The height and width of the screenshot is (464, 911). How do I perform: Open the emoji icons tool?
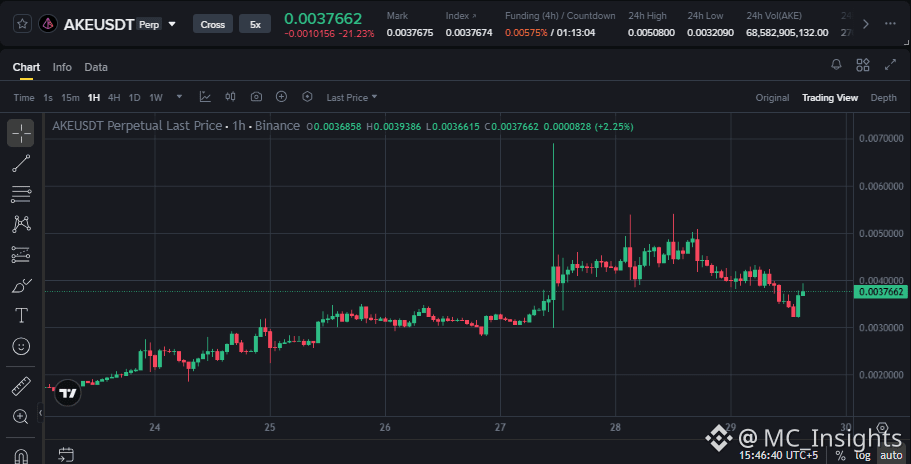pos(21,347)
